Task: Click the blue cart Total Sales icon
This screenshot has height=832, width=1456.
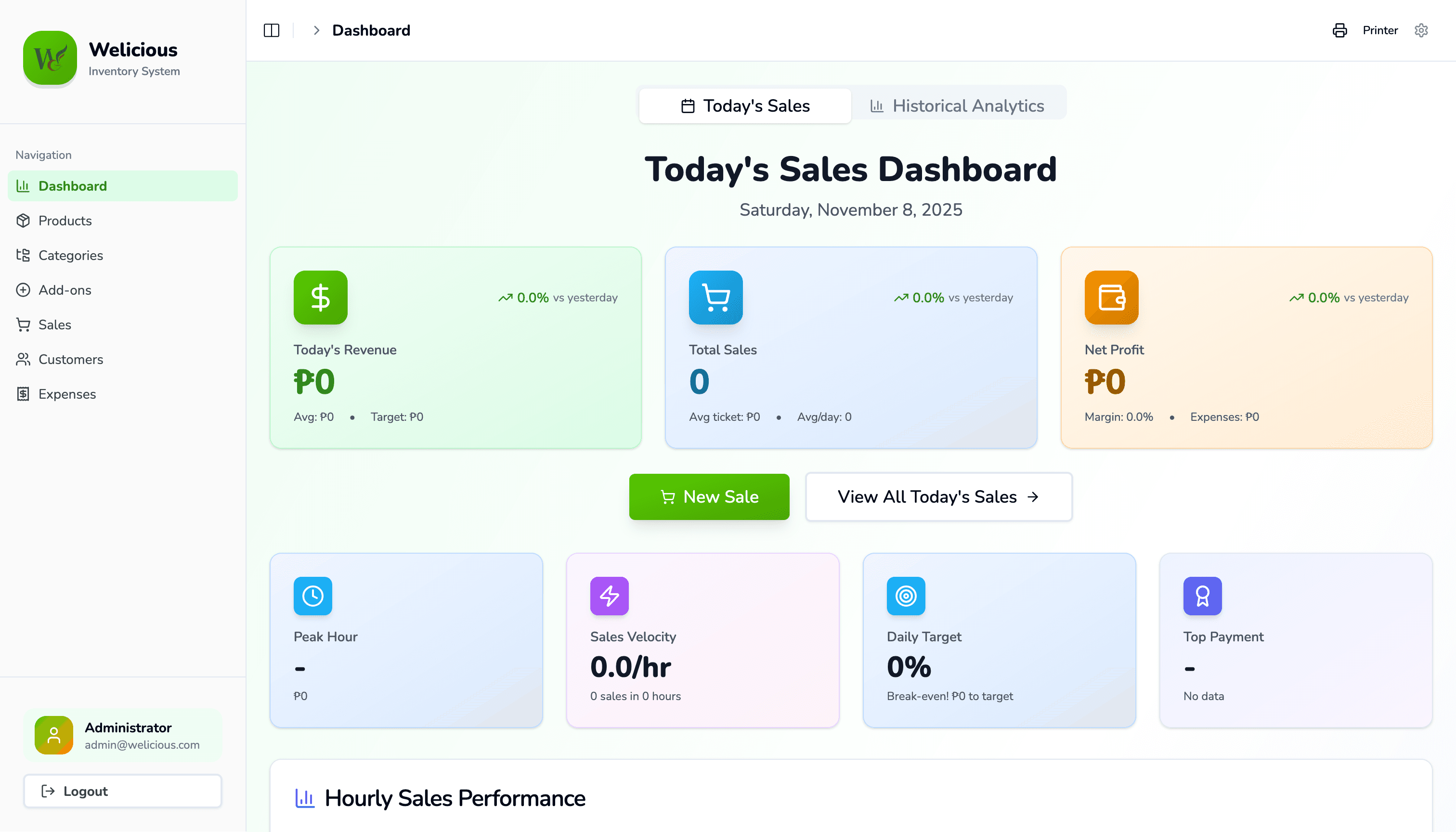Action: [715, 297]
